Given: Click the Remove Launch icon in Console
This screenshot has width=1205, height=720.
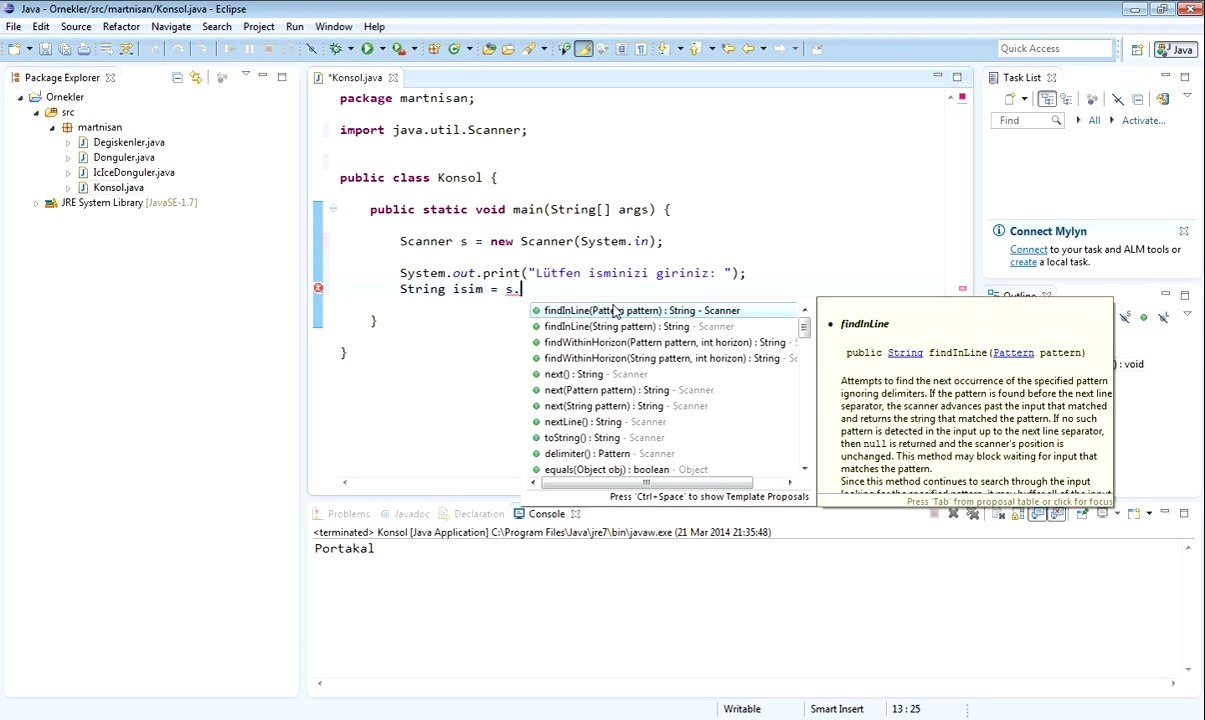Looking at the screenshot, I should tap(953, 513).
